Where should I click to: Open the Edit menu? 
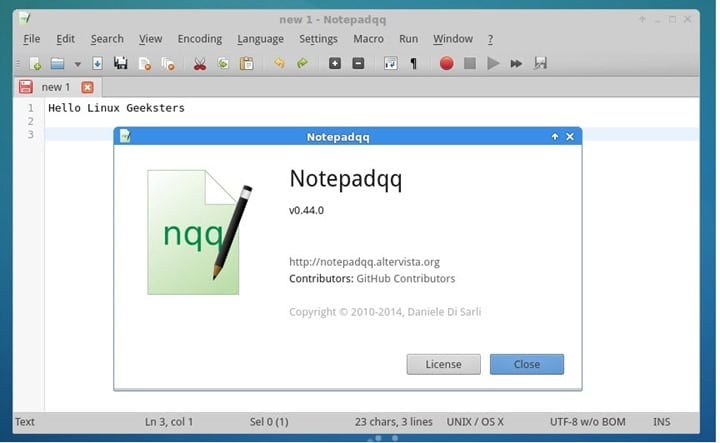pyautogui.click(x=65, y=39)
